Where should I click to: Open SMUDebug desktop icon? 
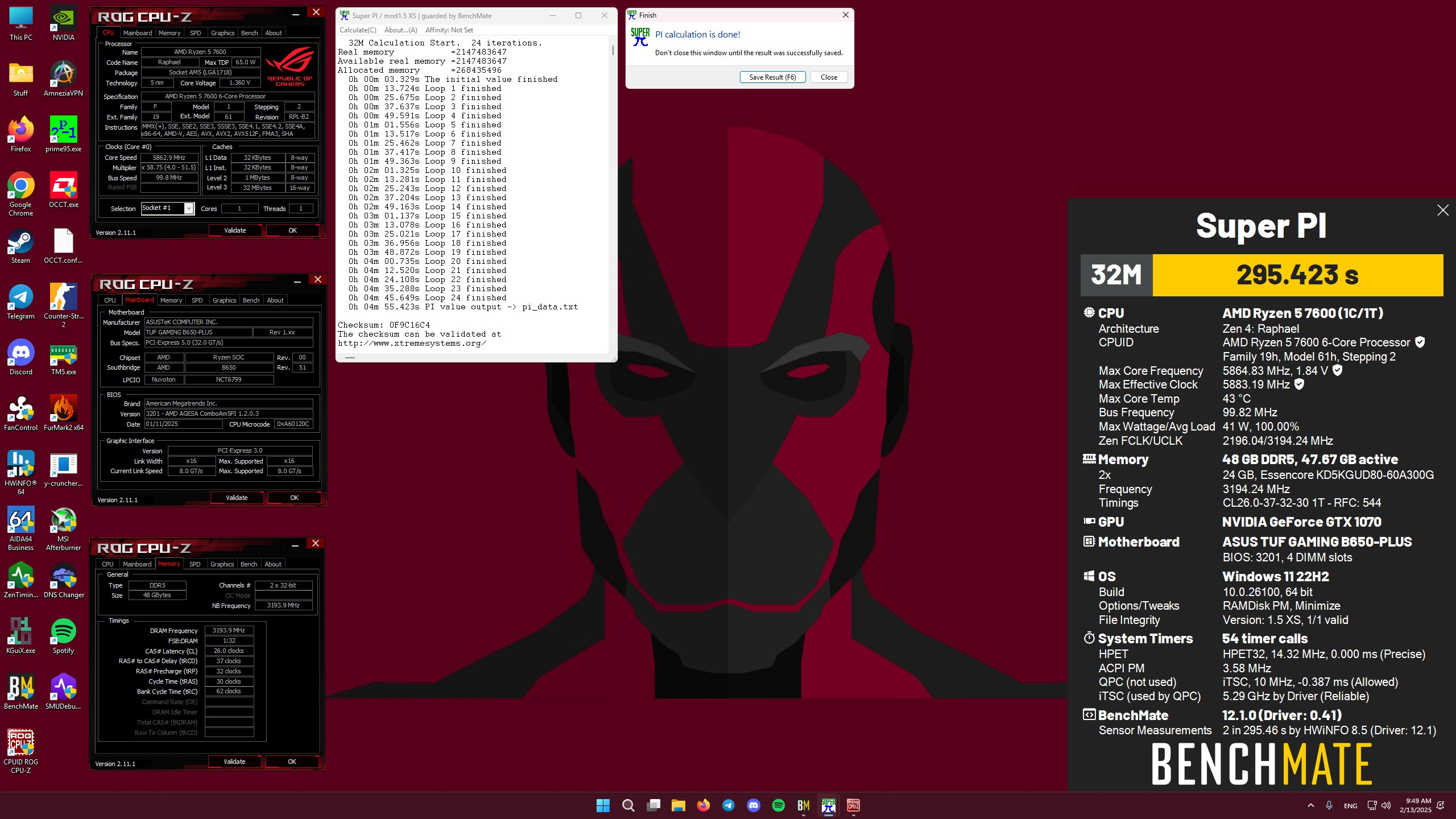[64, 692]
